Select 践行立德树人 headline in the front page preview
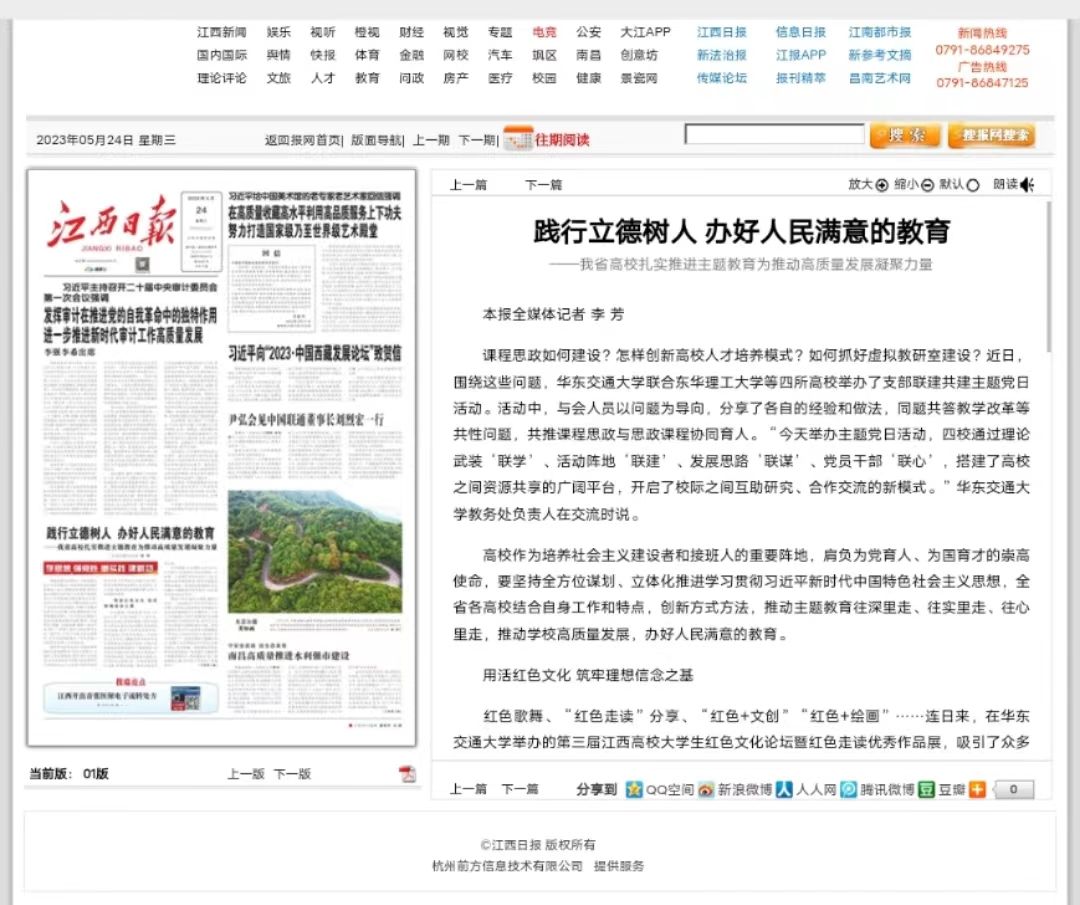 (130, 533)
